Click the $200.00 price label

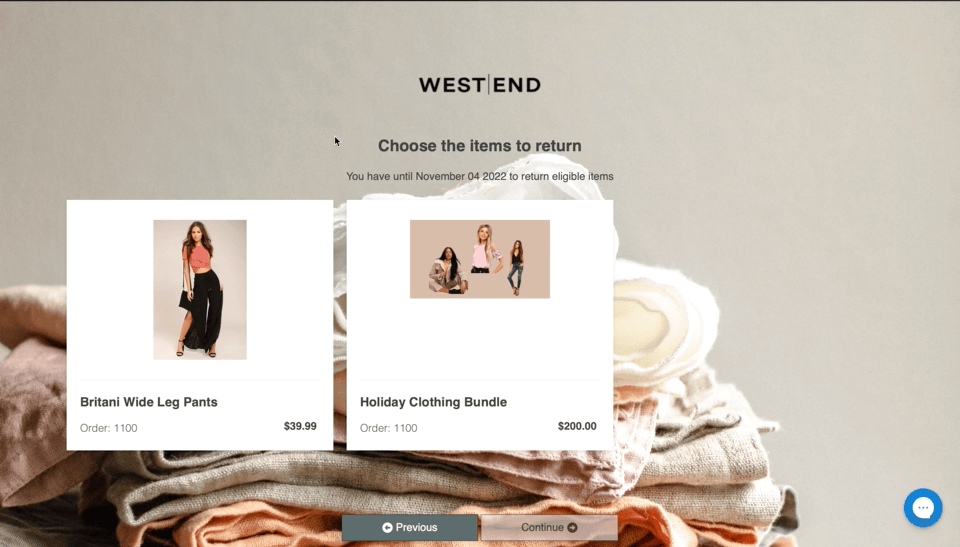[577, 426]
